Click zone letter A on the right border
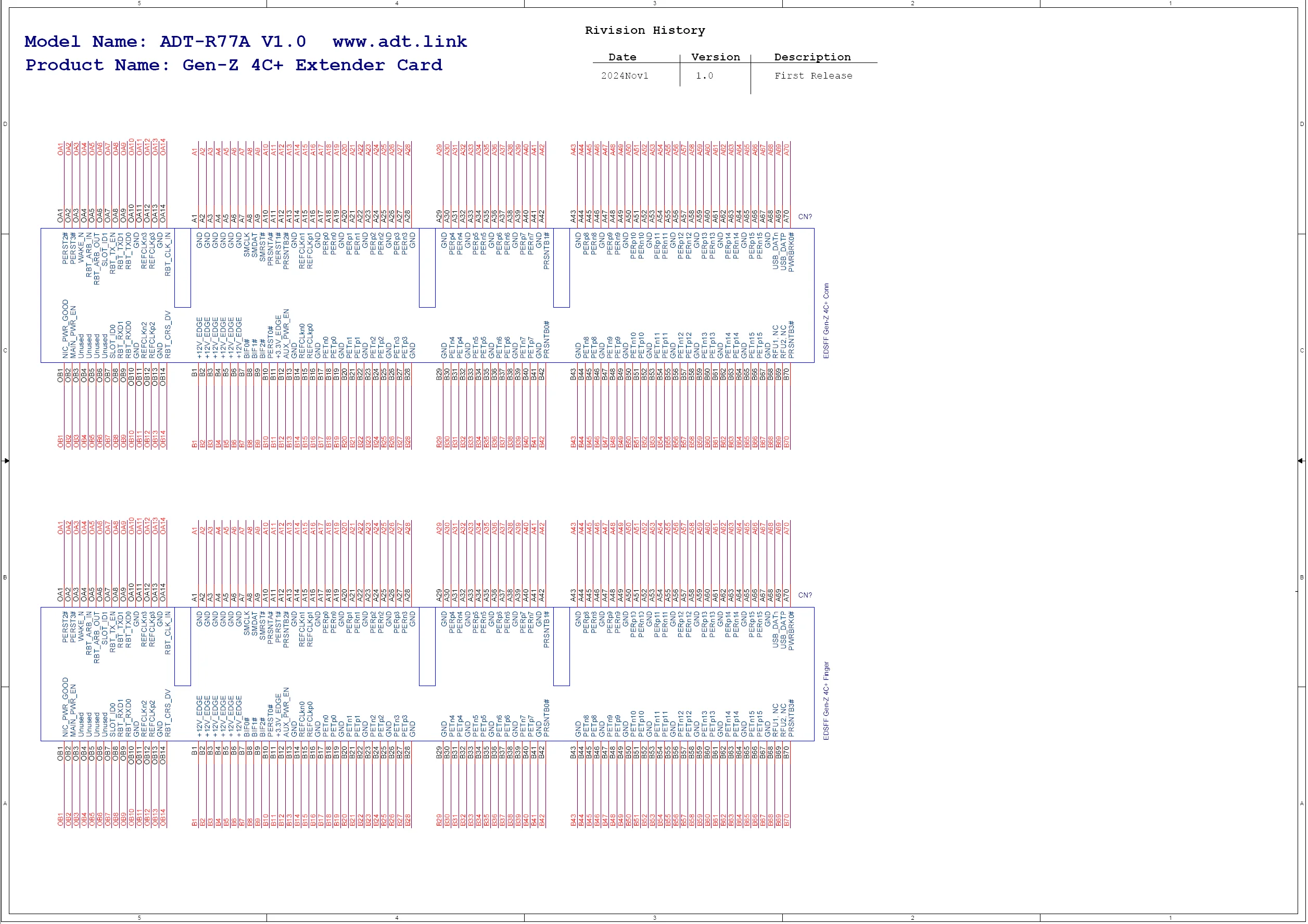 [x=1302, y=803]
